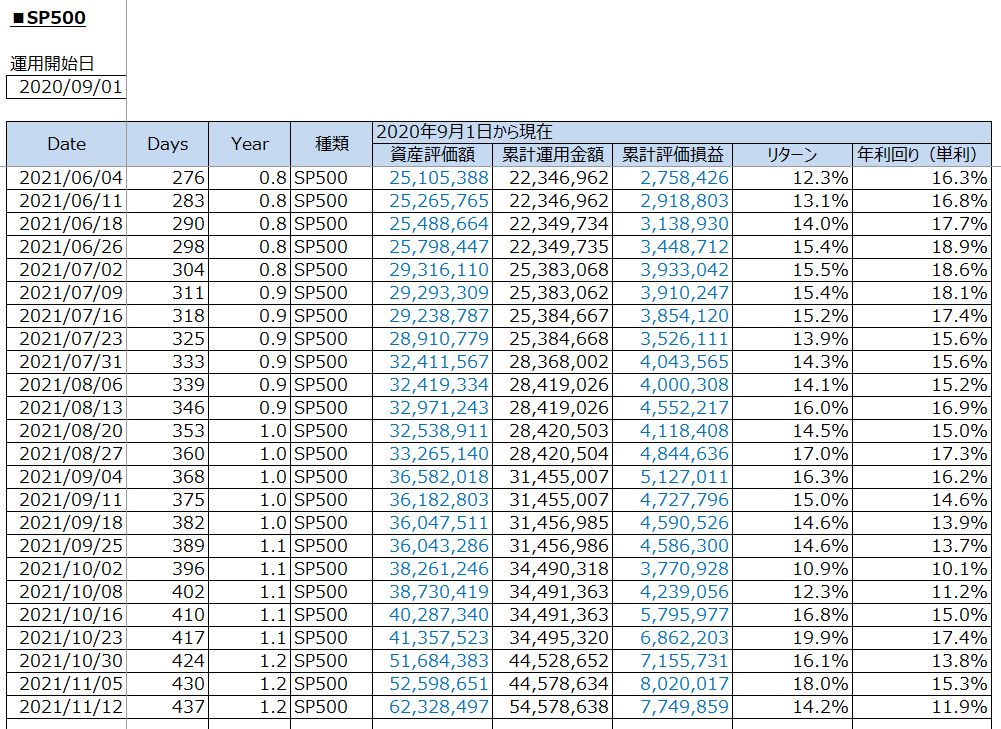Select the 2020/09/01 start date cell

click(x=66, y=86)
